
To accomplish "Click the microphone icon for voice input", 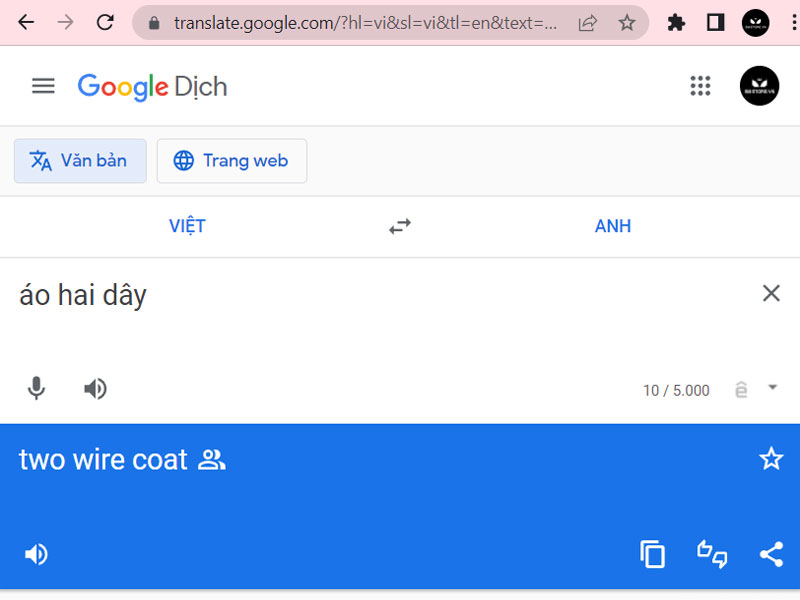I will [36, 388].
